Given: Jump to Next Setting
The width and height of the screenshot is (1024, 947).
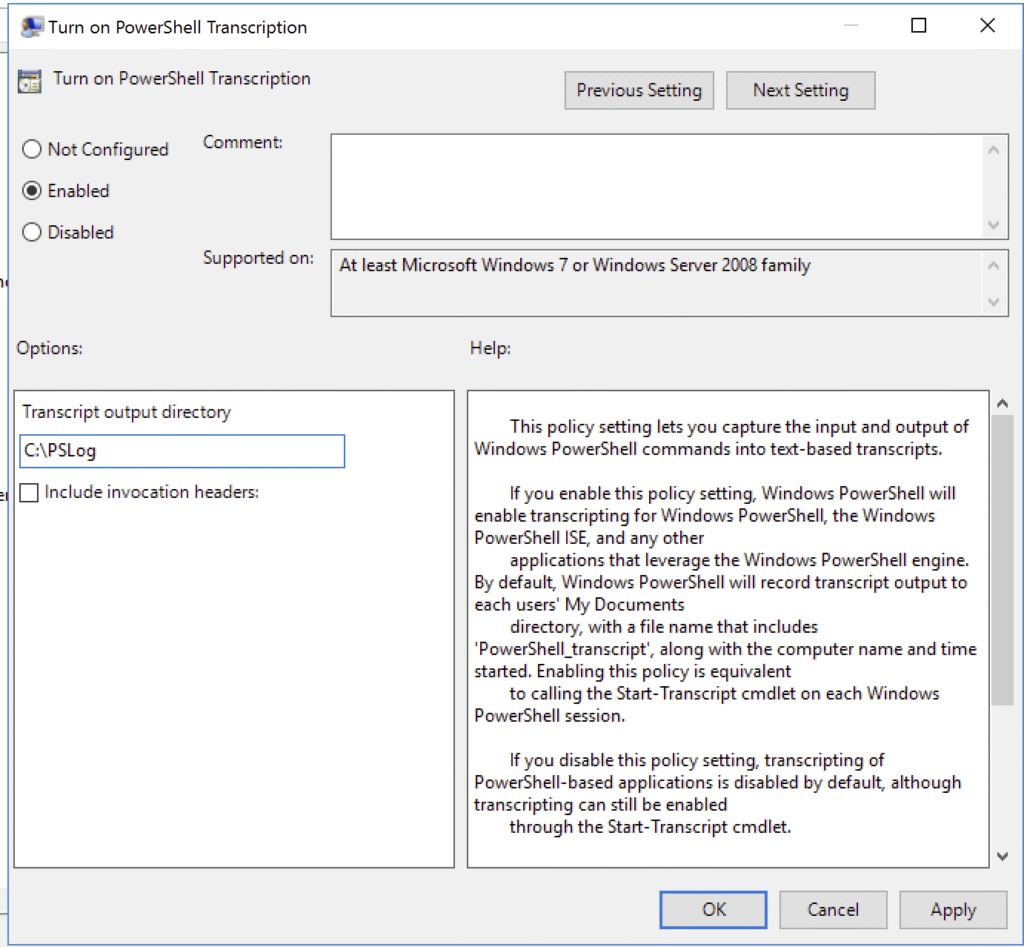Looking at the screenshot, I should pos(800,90).
